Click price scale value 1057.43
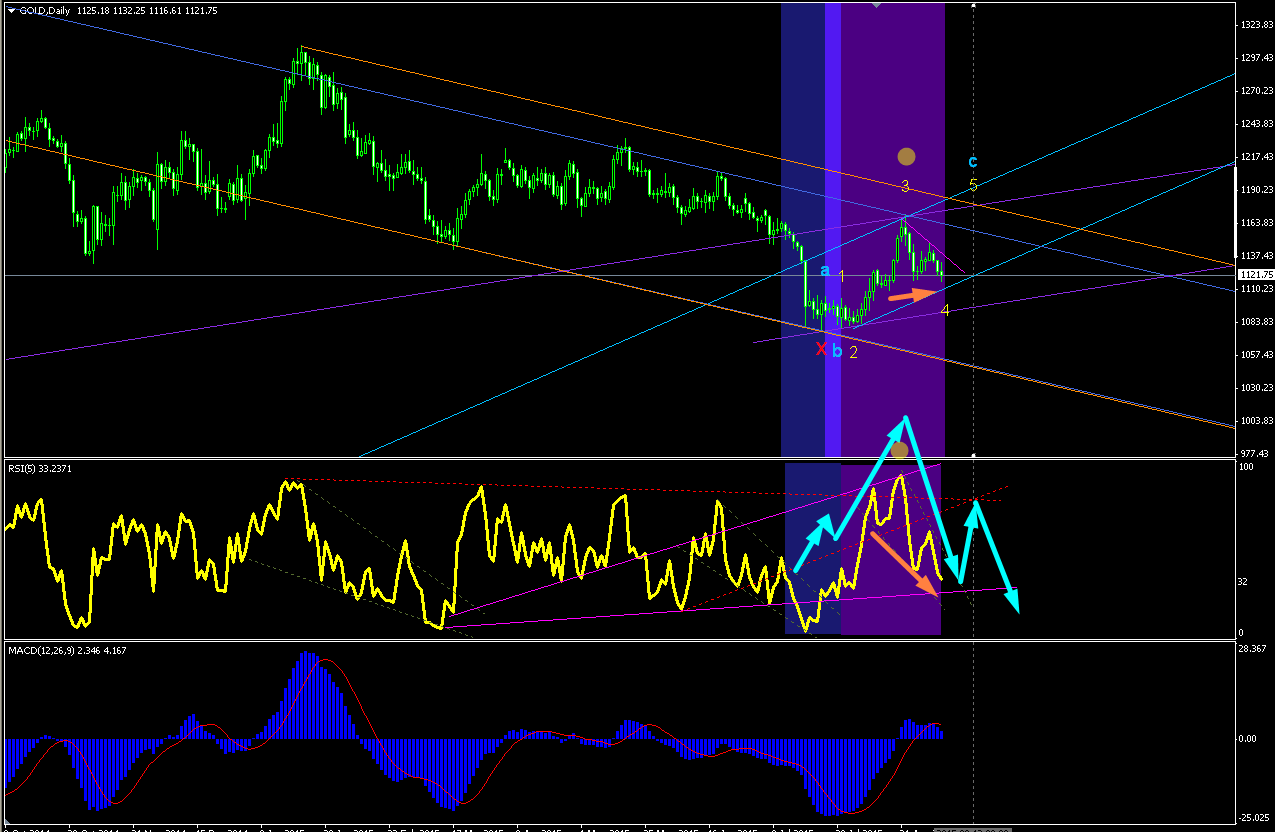Image resolution: width=1275 pixels, height=832 pixels. (1255, 355)
